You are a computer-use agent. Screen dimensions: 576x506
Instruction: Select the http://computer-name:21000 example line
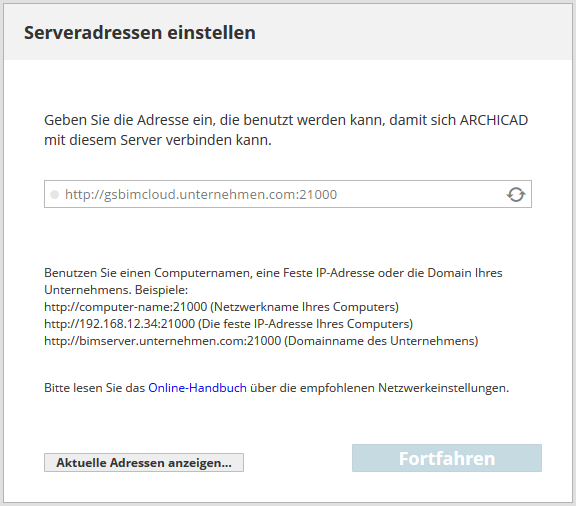126,307
